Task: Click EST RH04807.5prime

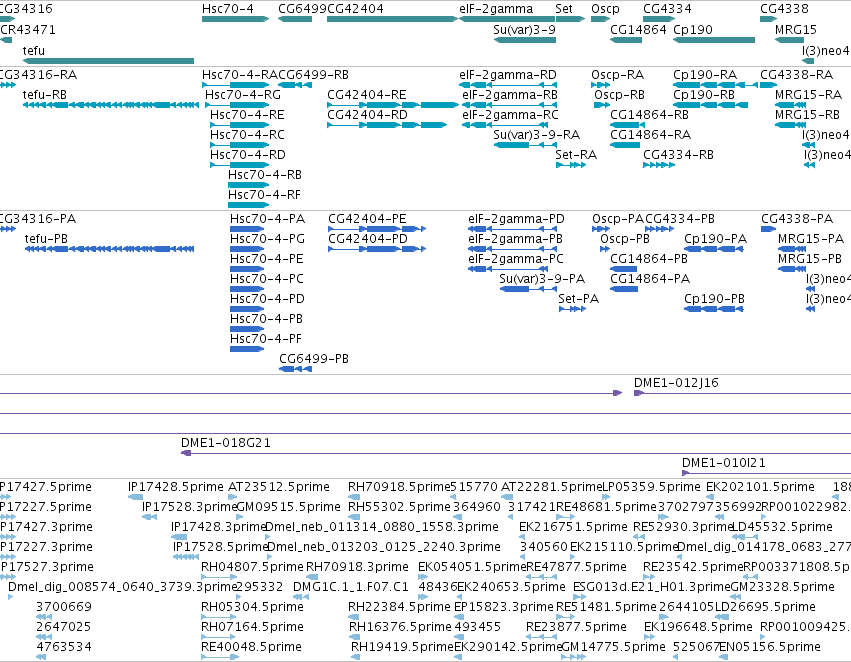Action: [219, 577]
